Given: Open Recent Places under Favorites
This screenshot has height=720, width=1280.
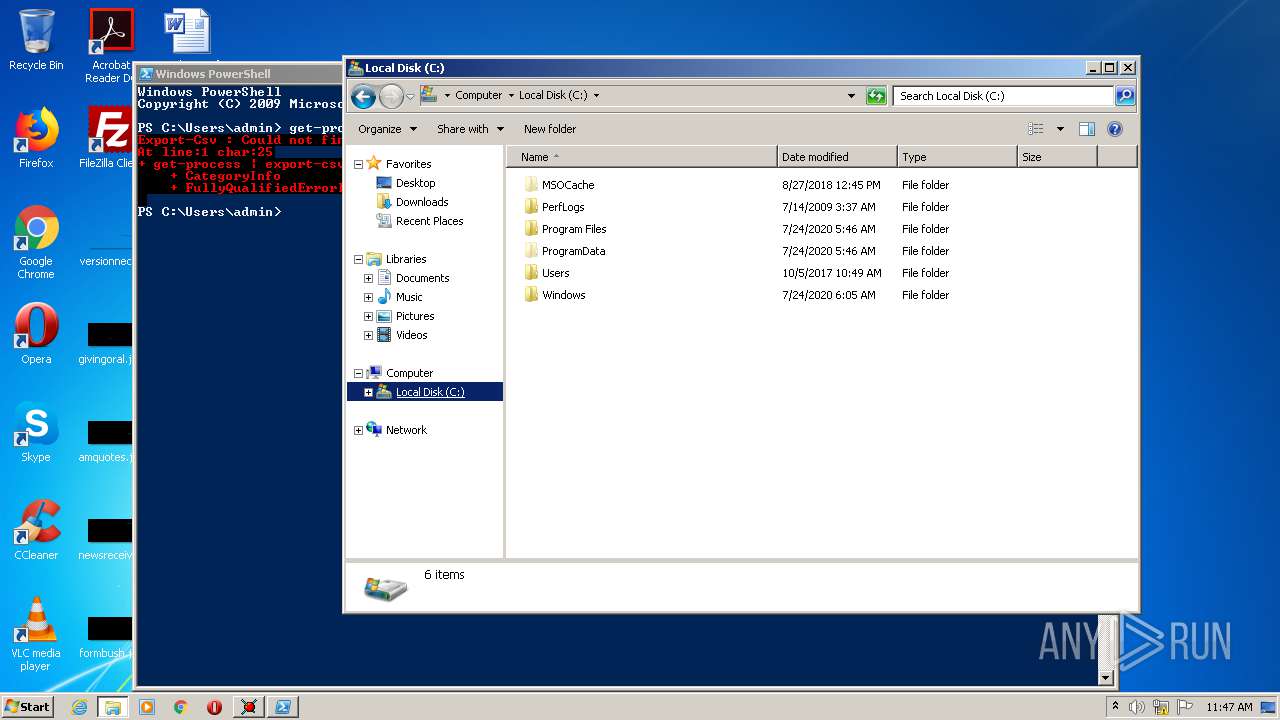Looking at the screenshot, I should tap(429, 221).
